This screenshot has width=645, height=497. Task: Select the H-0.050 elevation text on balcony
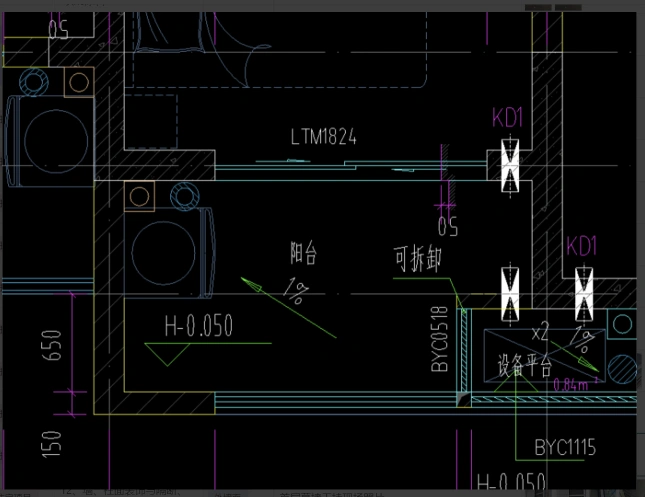[198, 325]
